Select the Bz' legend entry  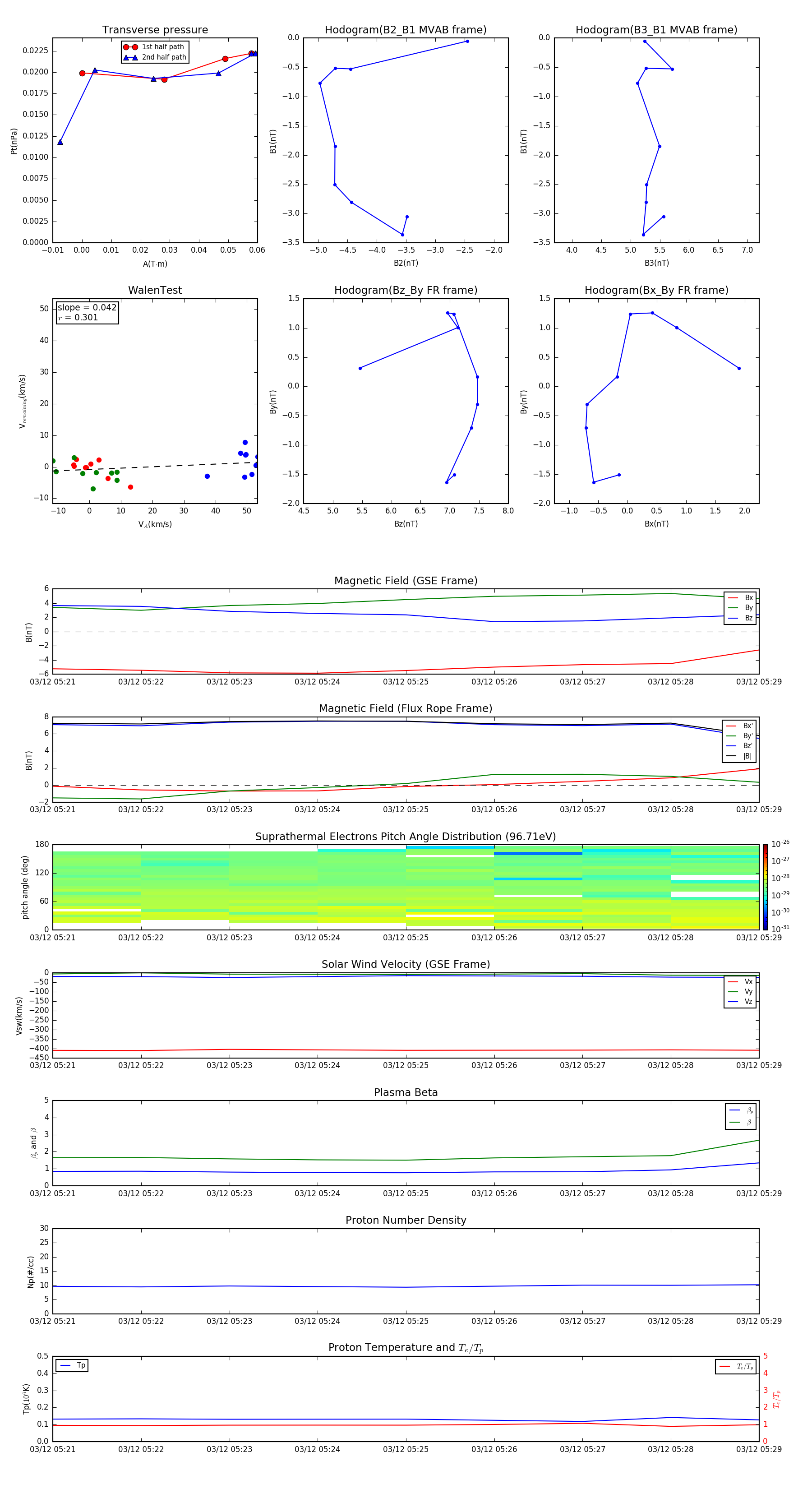[739, 746]
